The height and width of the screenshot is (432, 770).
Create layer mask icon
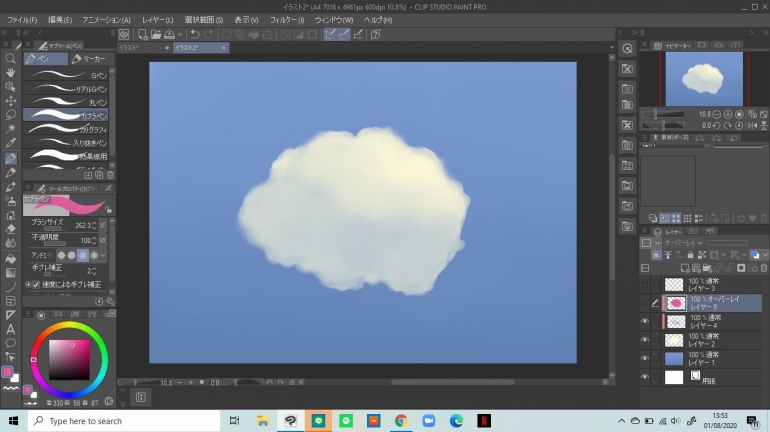tap(741, 268)
